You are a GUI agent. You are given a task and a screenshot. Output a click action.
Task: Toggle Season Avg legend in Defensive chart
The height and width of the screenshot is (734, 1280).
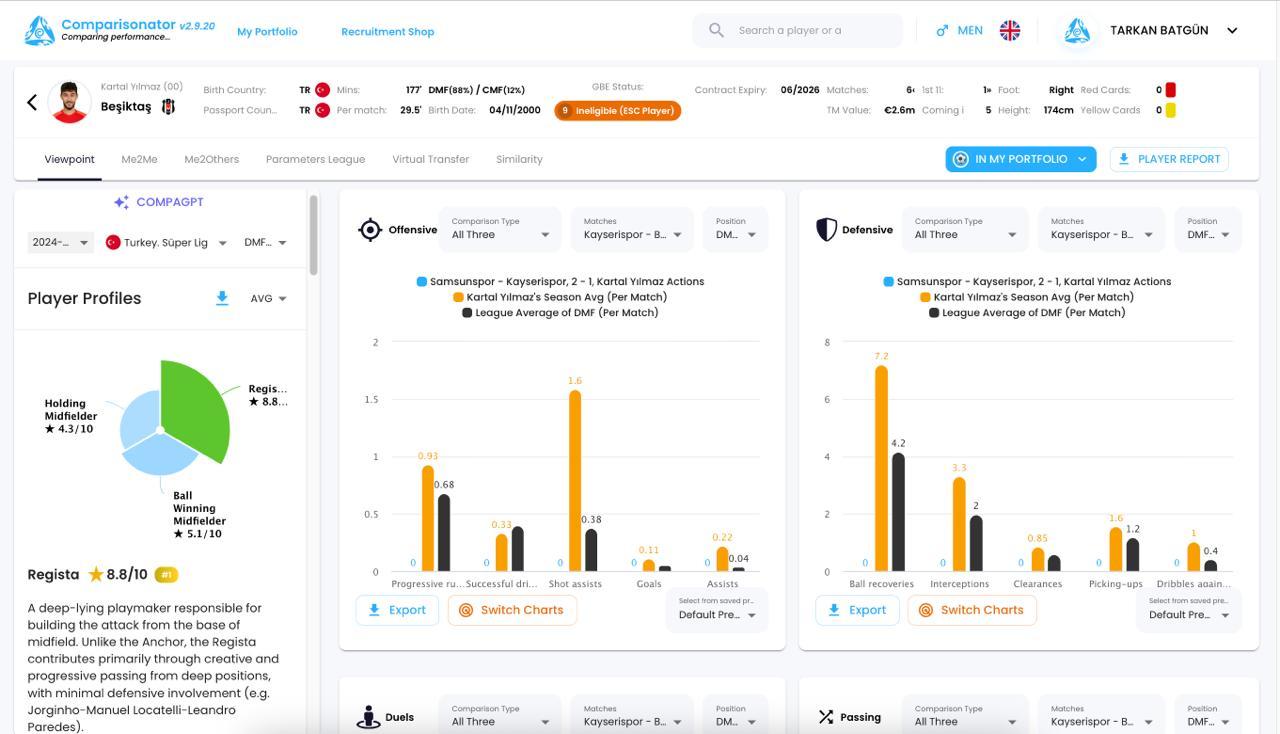(x=1027, y=297)
